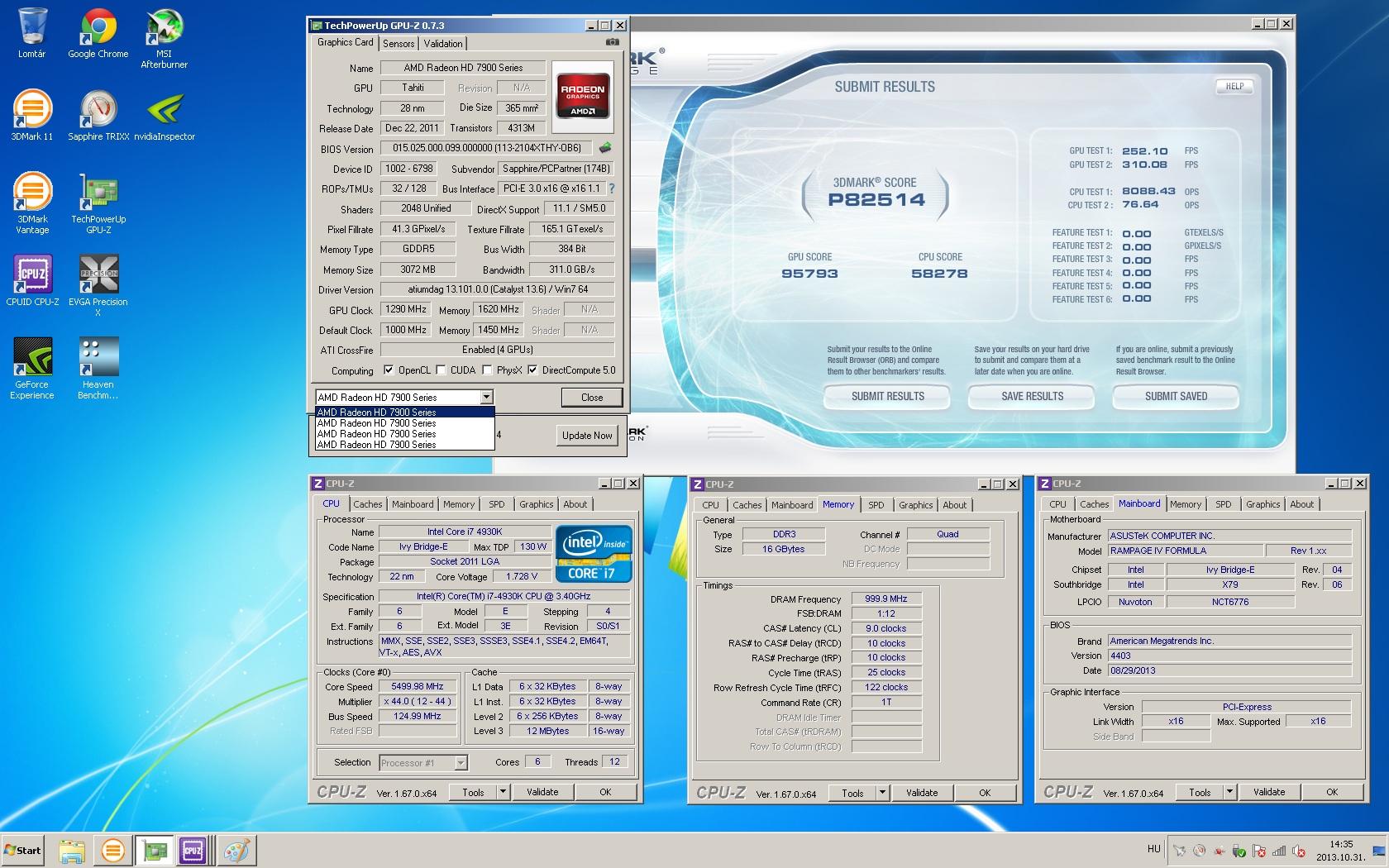Open the SPD tab in the Memory window

pyautogui.click(x=876, y=505)
